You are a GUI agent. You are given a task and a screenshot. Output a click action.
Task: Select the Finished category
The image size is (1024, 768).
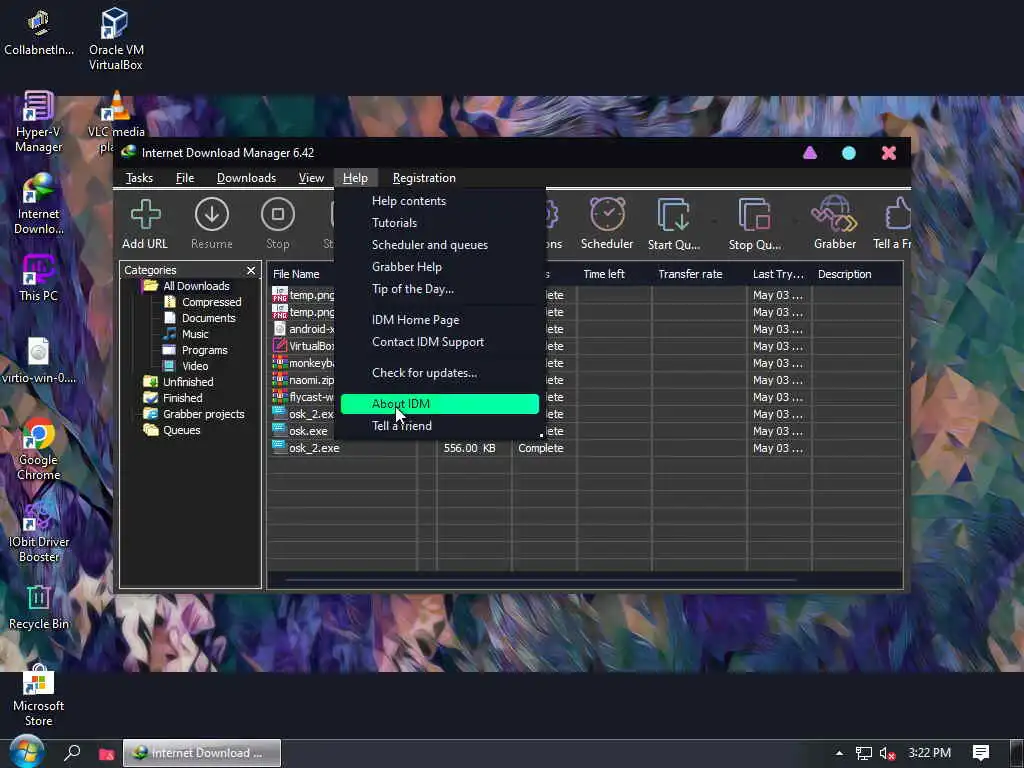[173, 398]
